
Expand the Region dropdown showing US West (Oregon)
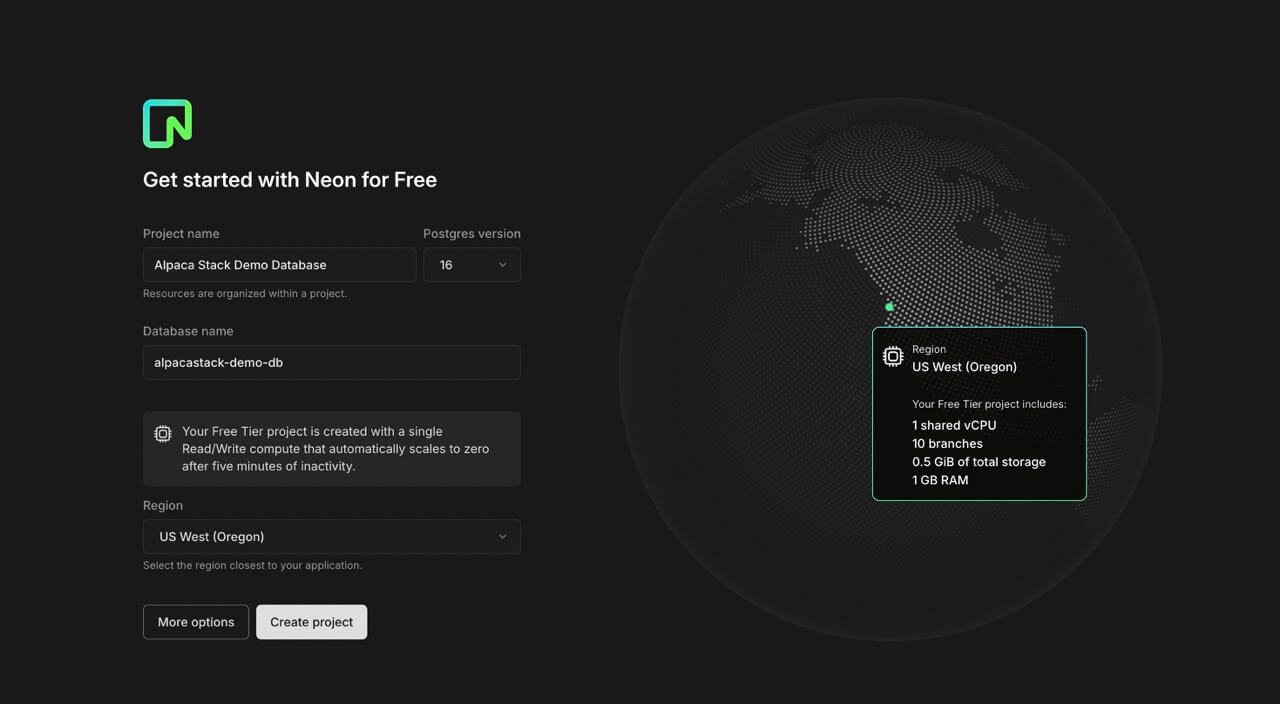click(x=331, y=537)
